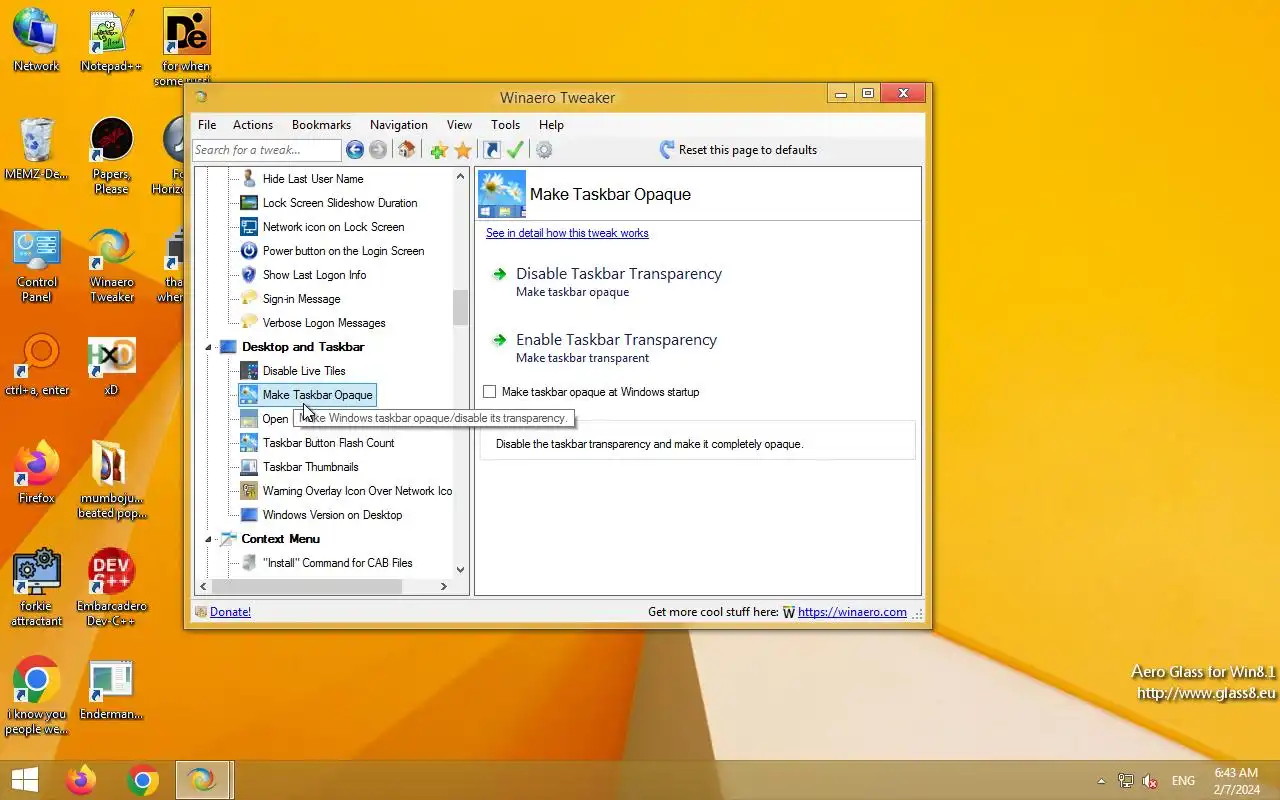The height and width of the screenshot is (800, 1280).
Task: Click the grey forward navigation arrow
Action: coord(378,150)
